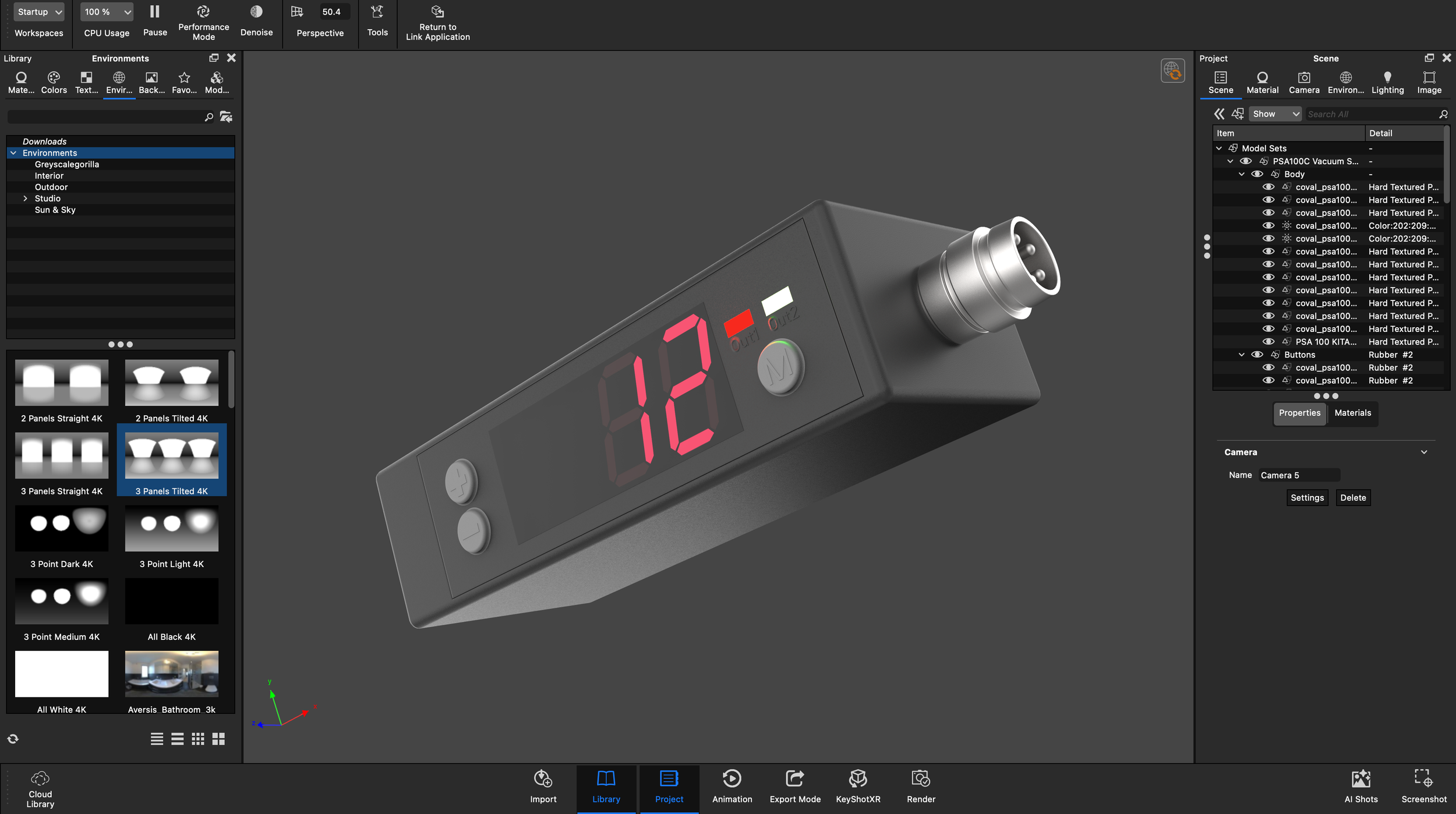
Task: Open the Show filter dropdown
Action: (1275, 114)
